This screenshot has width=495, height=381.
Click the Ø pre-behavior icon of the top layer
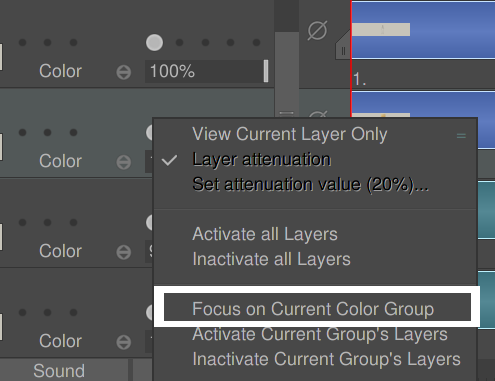[317, 30]
